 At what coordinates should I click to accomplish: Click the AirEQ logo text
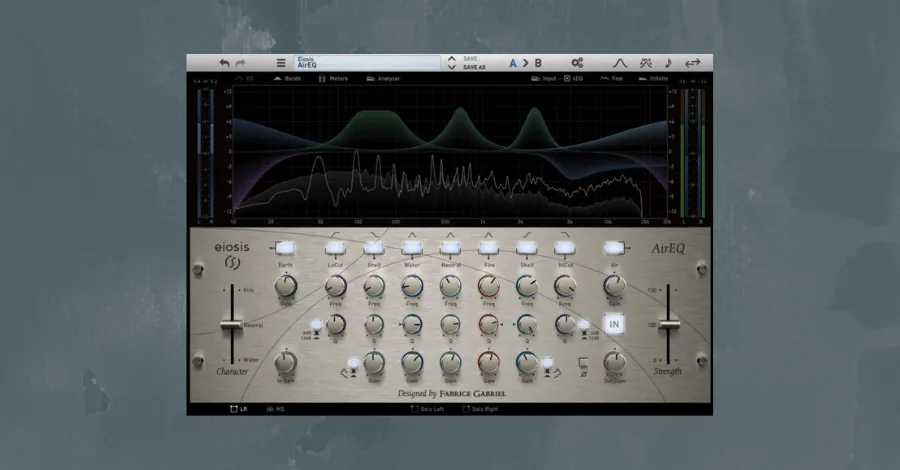click(668, 248)
